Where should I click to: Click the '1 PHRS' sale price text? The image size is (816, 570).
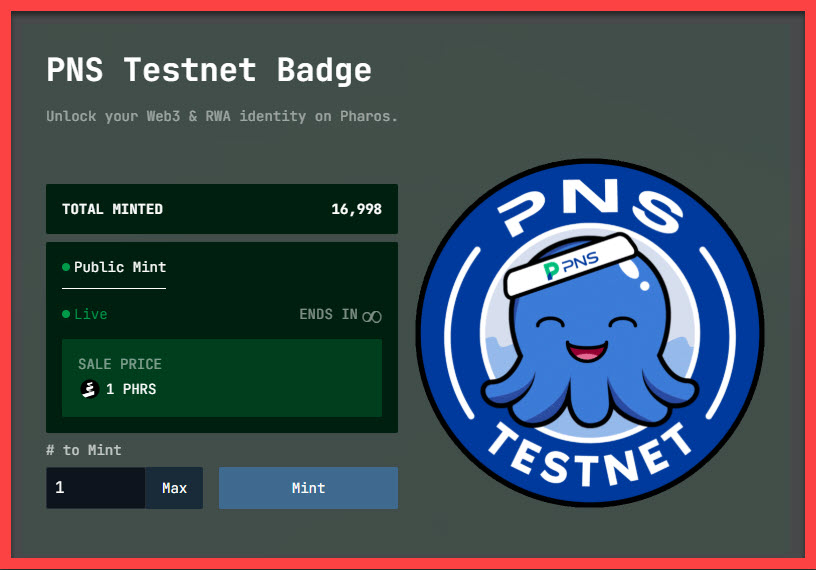coord(131,389)
